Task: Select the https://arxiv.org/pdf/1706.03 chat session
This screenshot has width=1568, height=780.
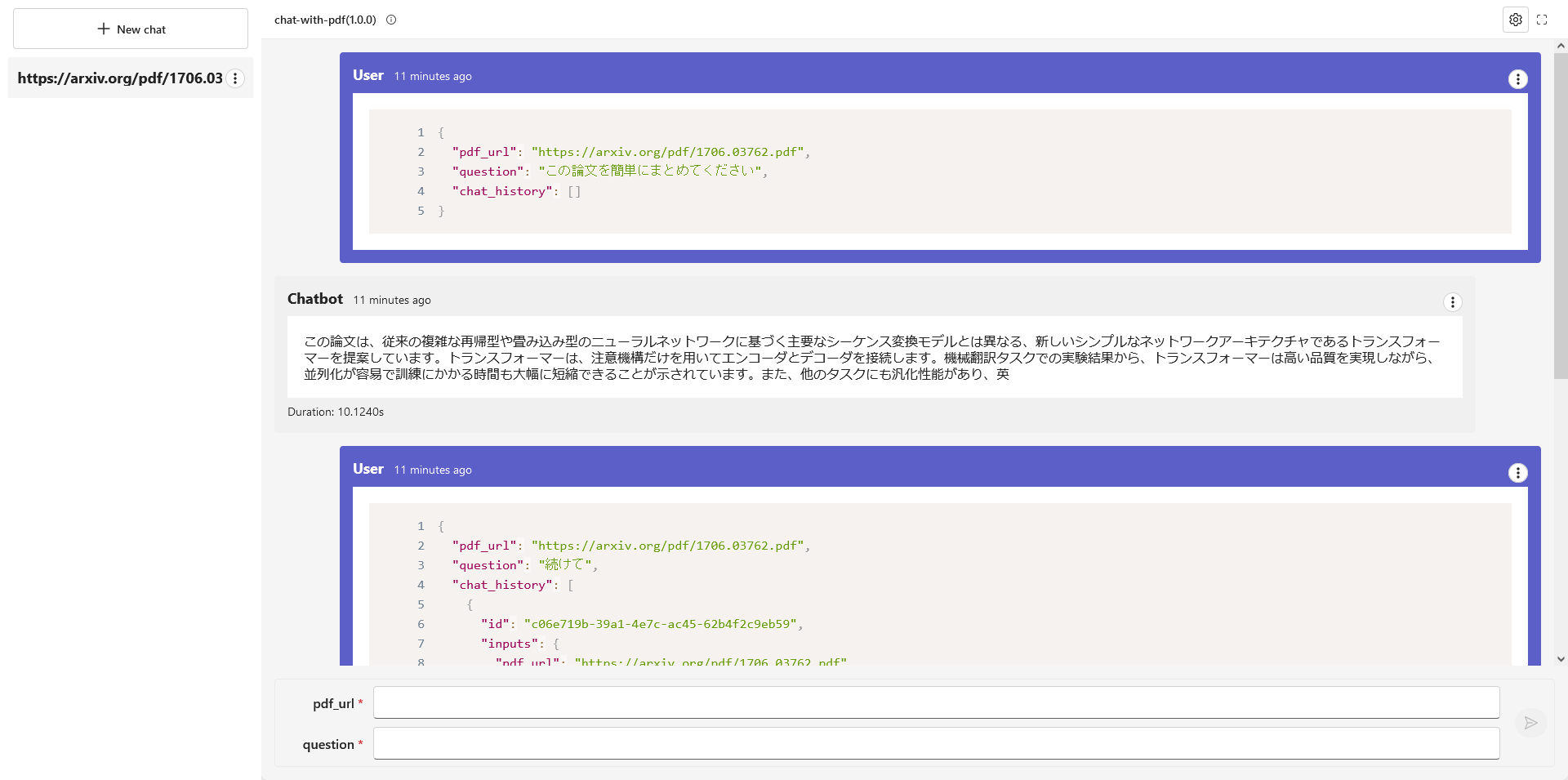Action: (x=120, y=78)
